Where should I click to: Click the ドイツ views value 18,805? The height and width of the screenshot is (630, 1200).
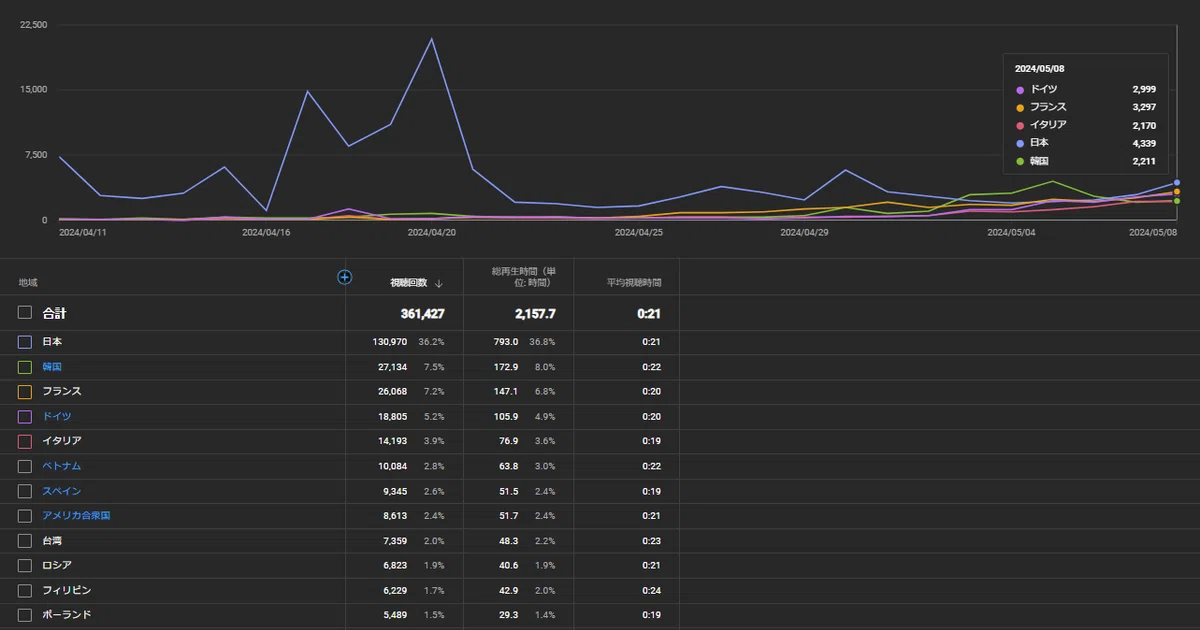395,416
